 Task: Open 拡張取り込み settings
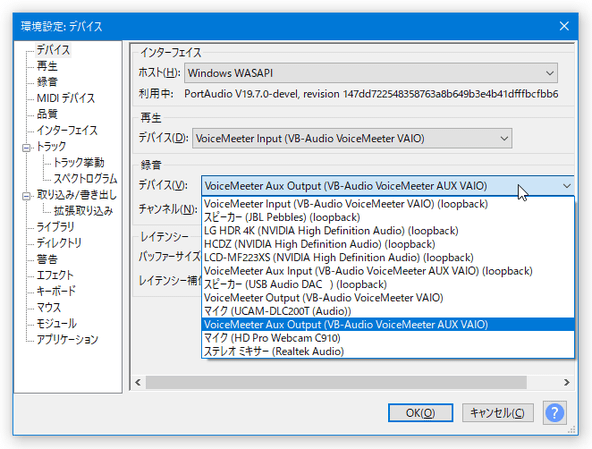[83, 211]
